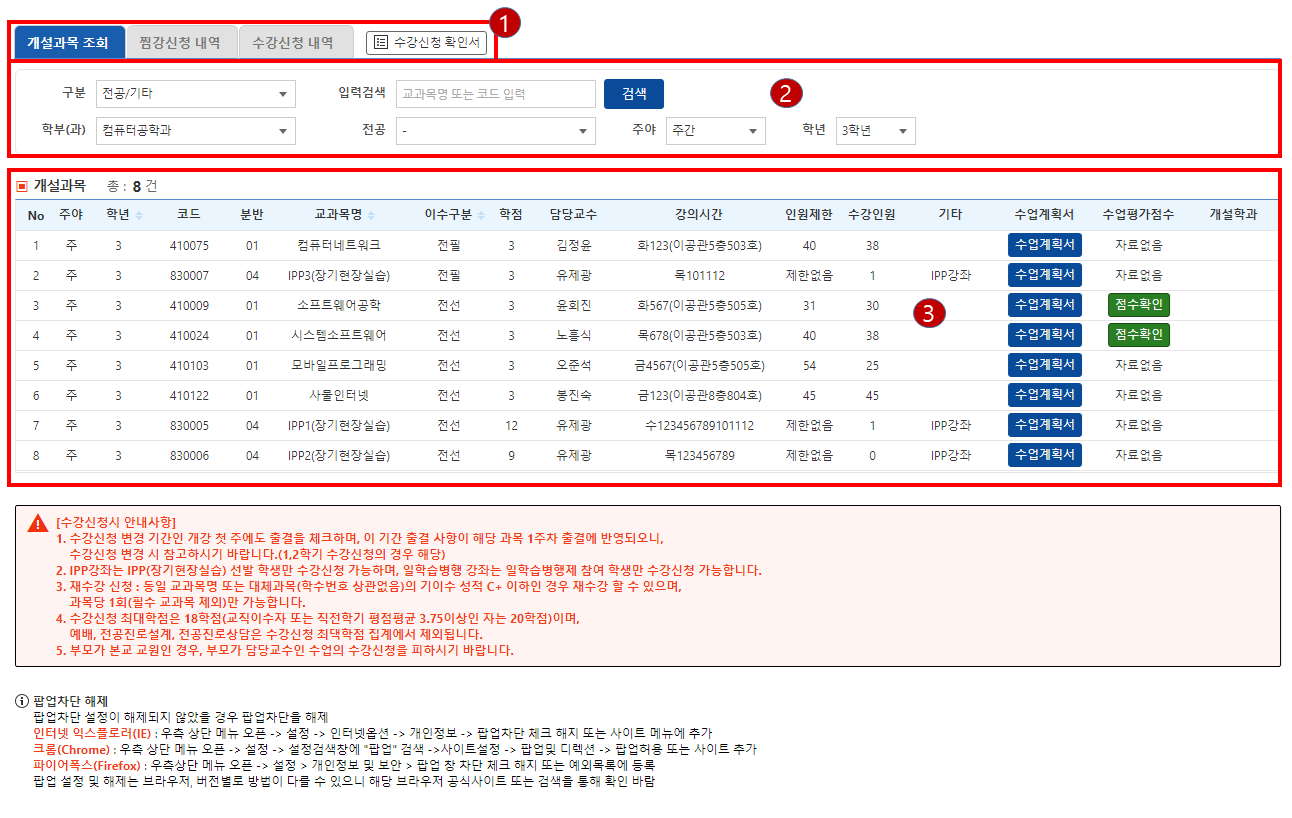Click the lecture time 화567(이공관5층505호)
1292x818 pixels.
click(x=699, y=305)
